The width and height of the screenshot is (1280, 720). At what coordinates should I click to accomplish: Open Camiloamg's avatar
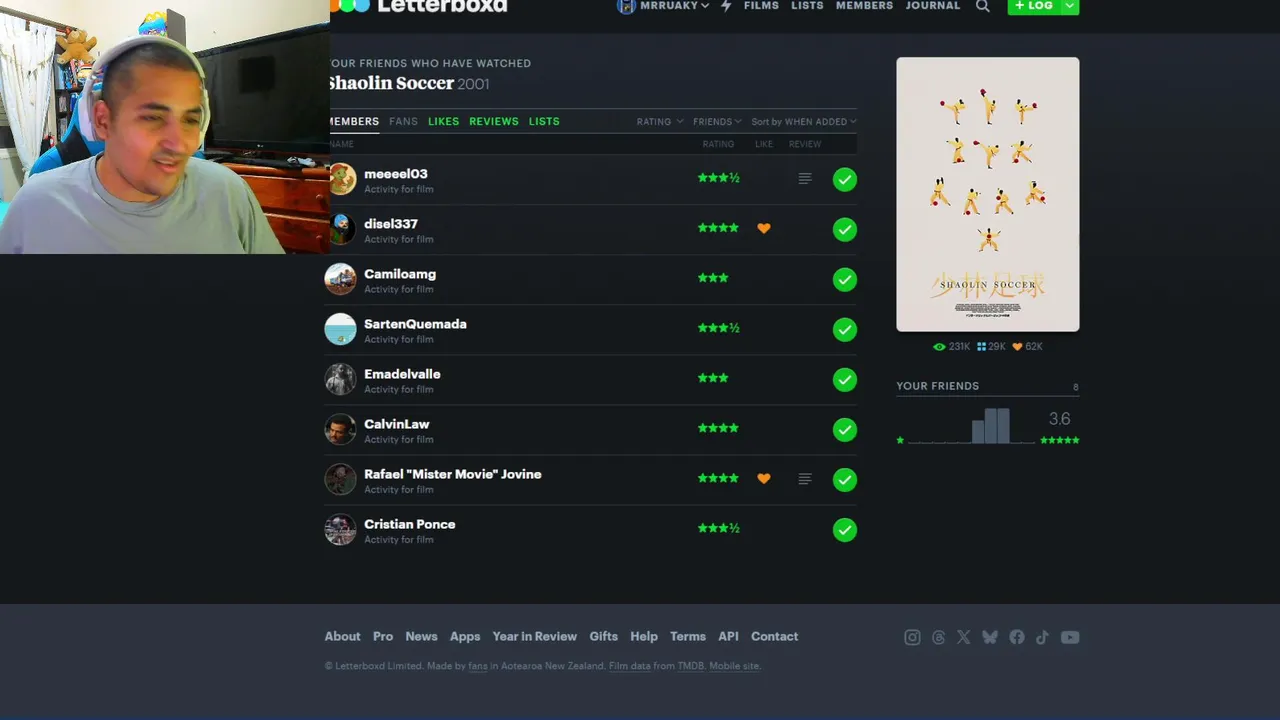pyautogui.click(x=340, y=279)
